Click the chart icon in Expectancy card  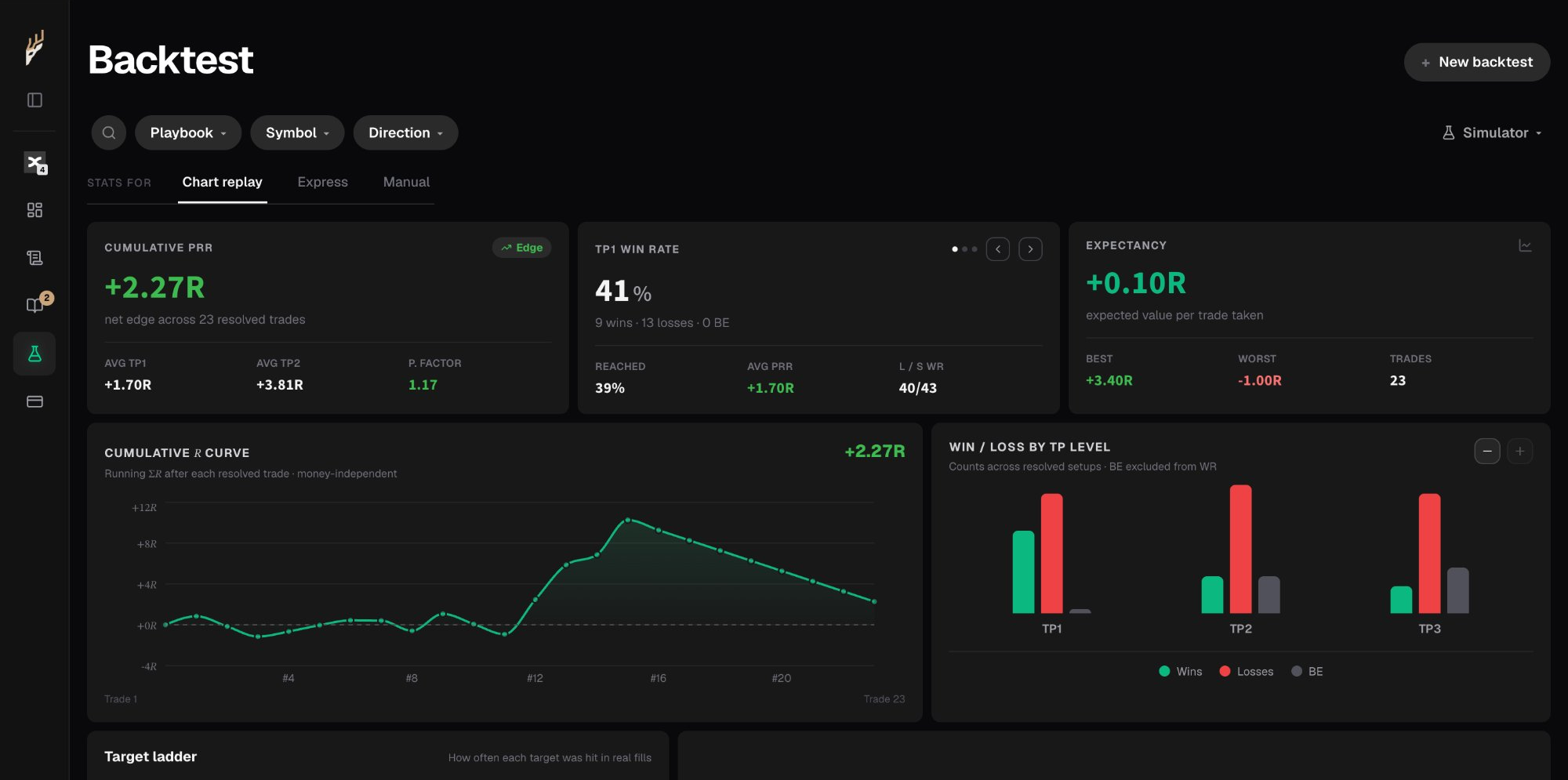[x=1525, y=245]
